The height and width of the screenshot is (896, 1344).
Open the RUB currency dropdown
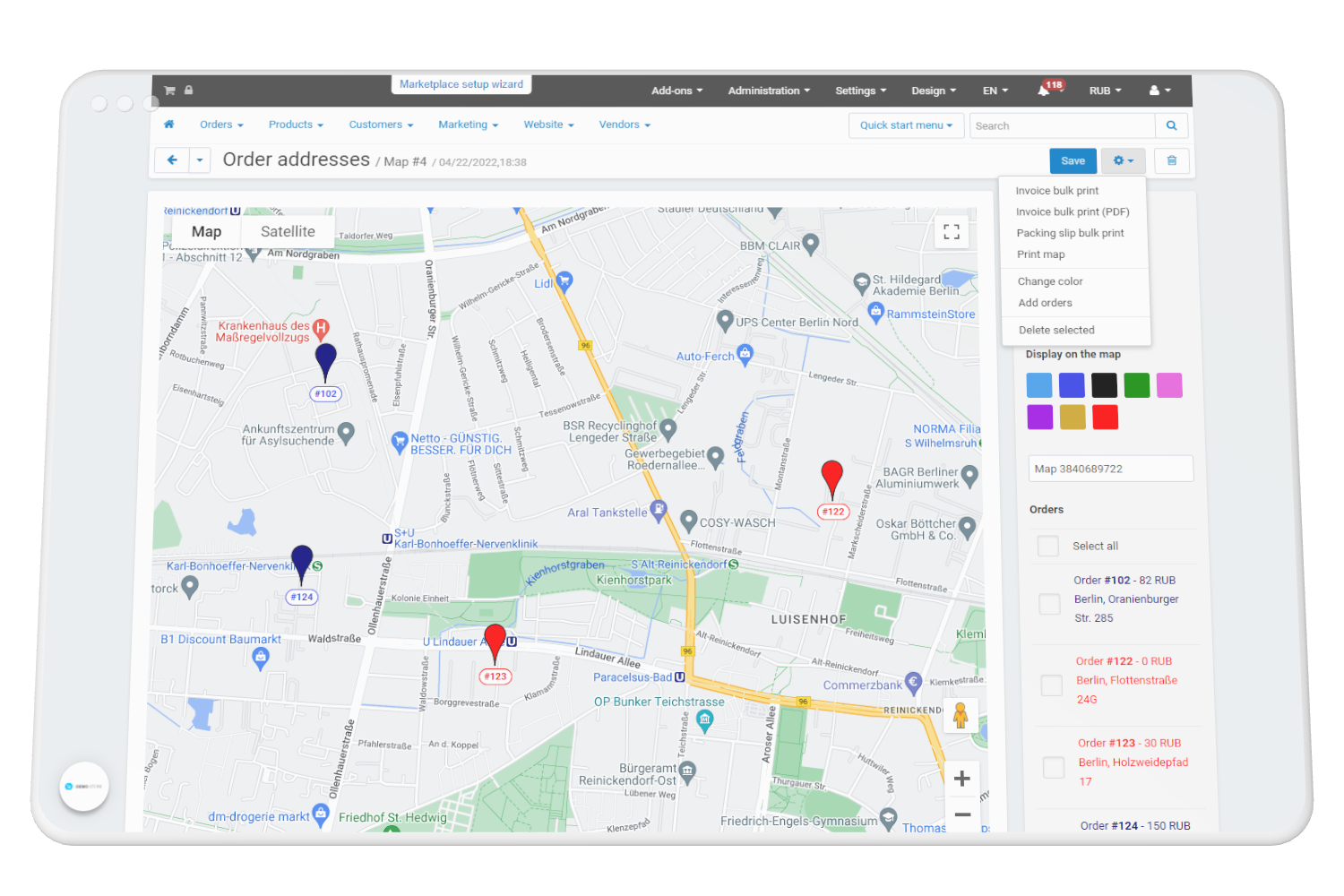point(1104,90)
